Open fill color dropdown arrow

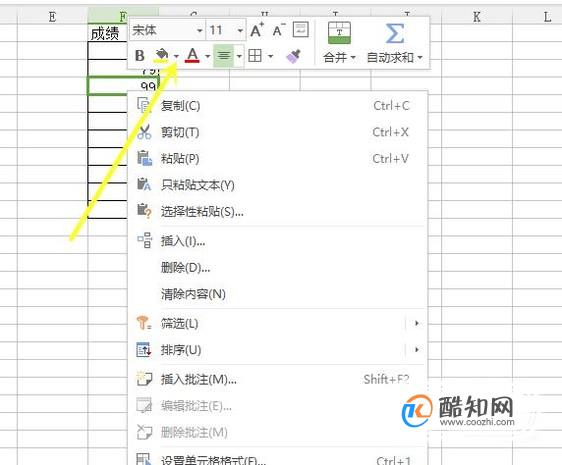click(x=176, y=56)
